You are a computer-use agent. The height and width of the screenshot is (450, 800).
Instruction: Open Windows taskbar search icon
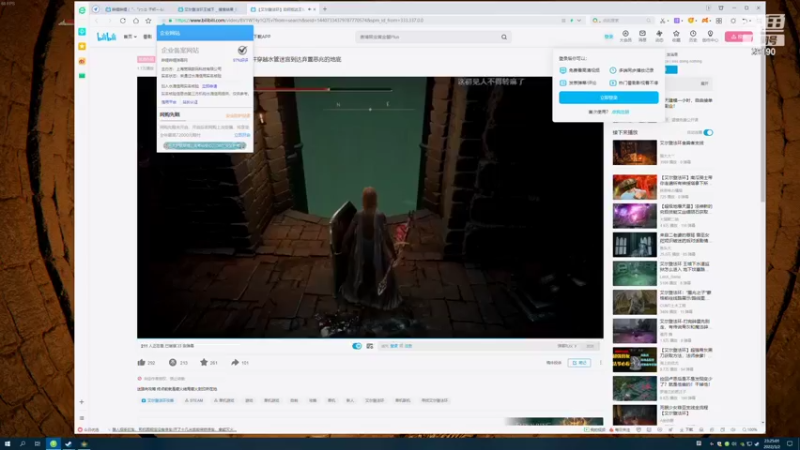pos(22,444)
